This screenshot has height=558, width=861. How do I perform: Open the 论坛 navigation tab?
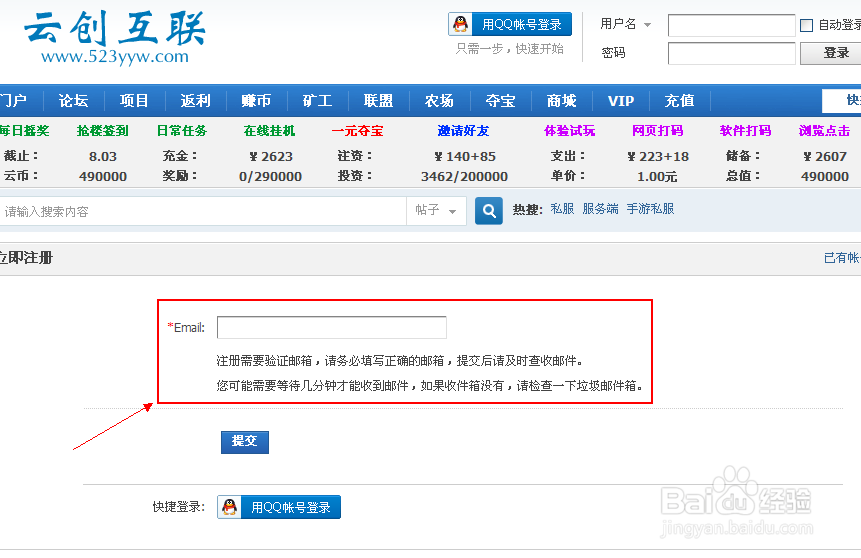click(x=73, y=101)
